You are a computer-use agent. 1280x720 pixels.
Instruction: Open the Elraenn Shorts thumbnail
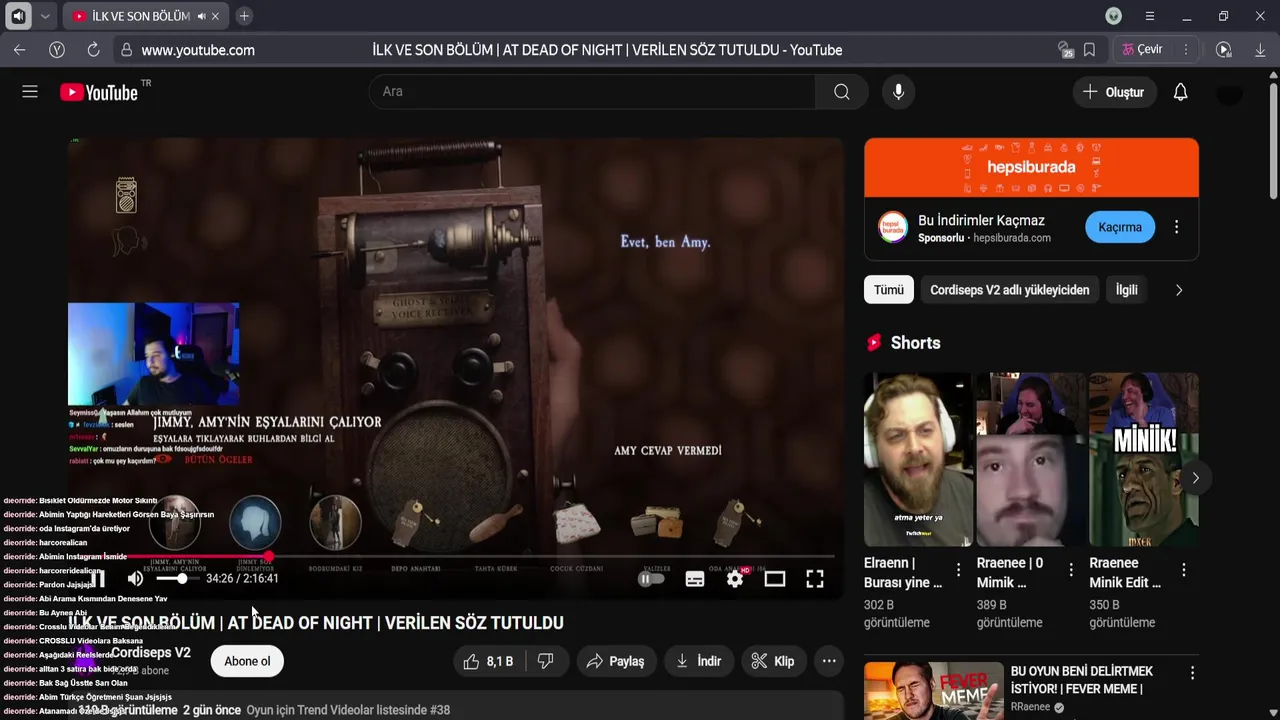coord(918,460)
